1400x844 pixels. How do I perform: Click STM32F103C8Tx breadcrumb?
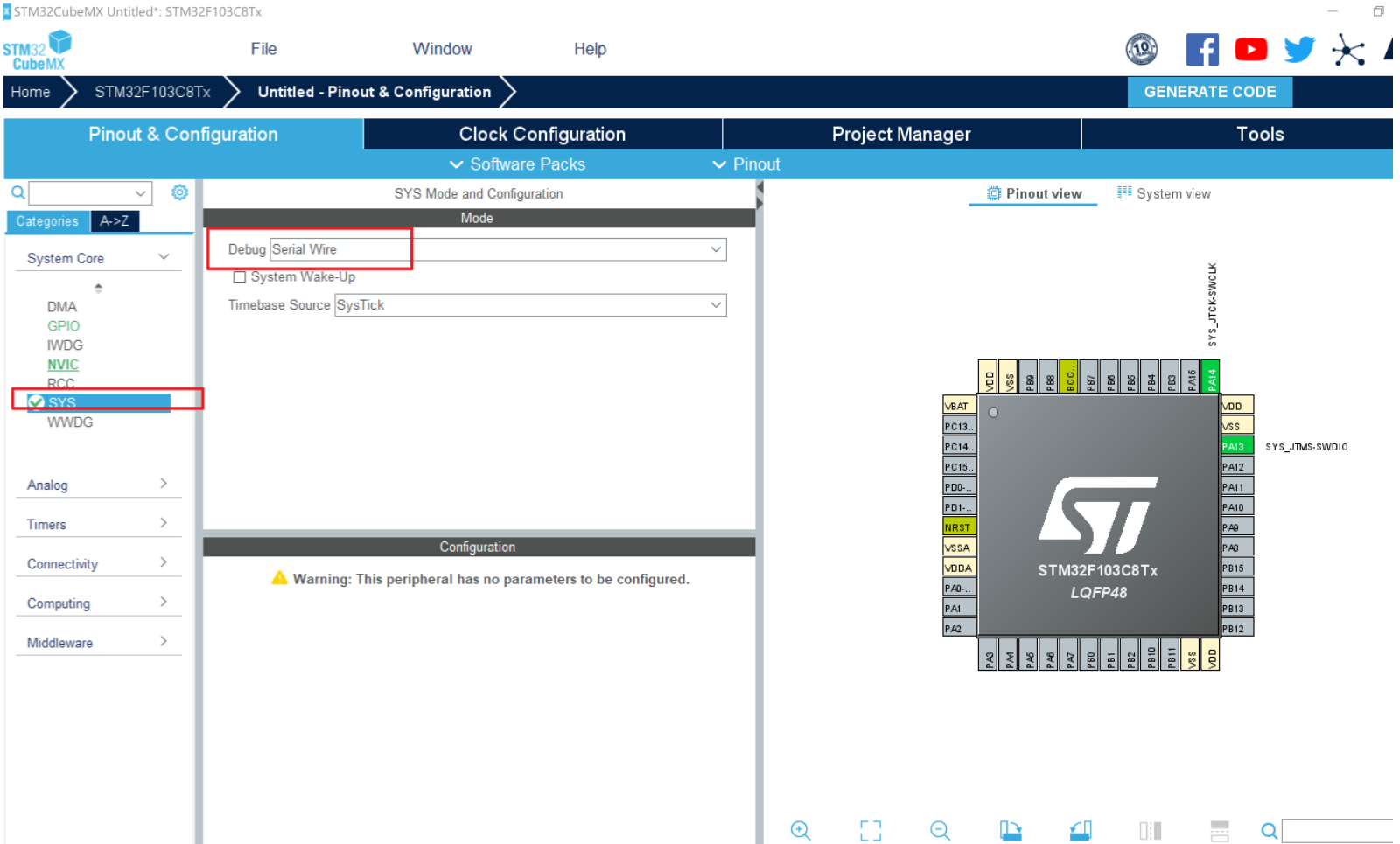pos(153,92)
